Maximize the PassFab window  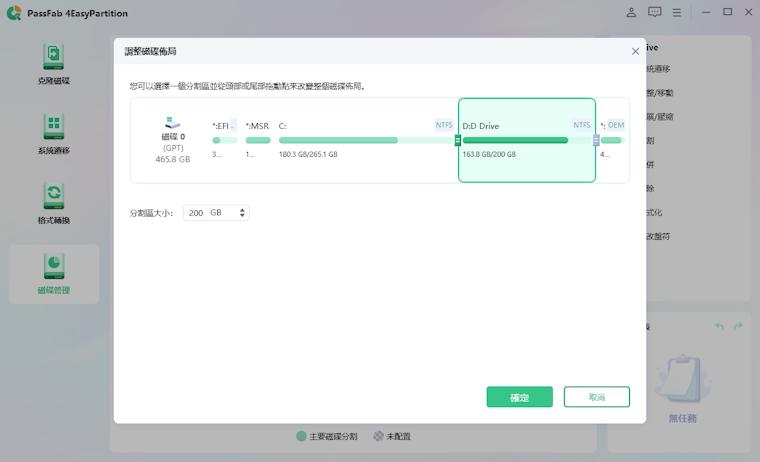[728, 12]
